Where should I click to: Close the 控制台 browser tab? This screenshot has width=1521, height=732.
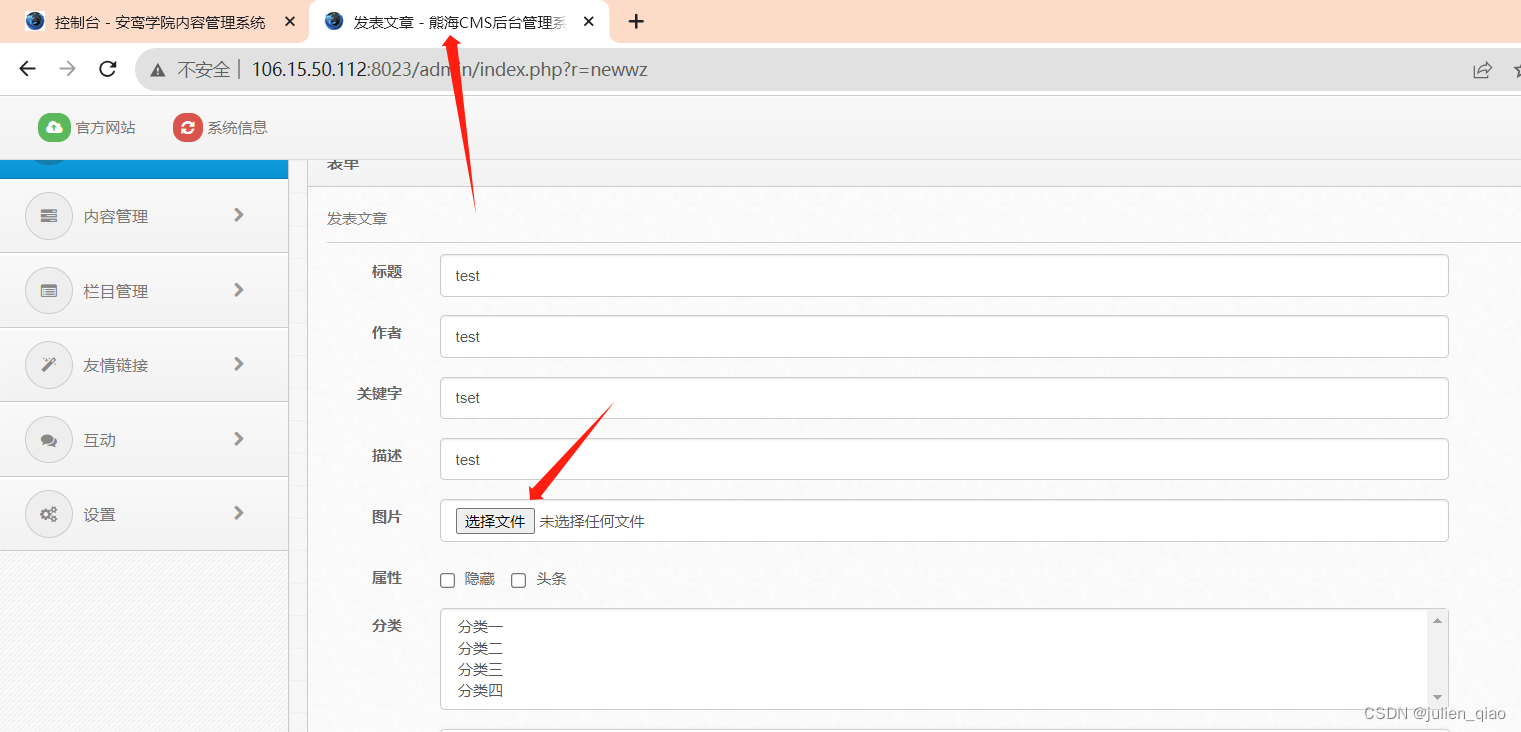[290, 21]
